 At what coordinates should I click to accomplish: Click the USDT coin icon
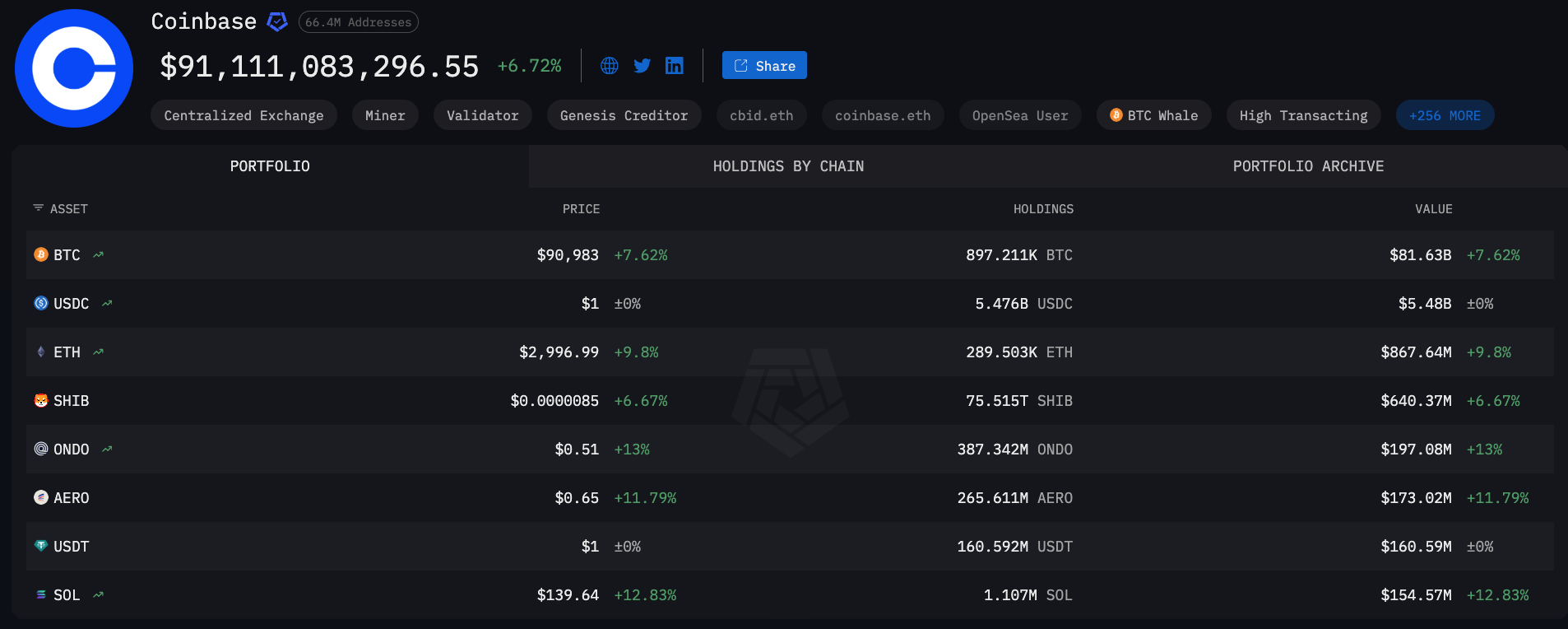click(x=41, y=545)
